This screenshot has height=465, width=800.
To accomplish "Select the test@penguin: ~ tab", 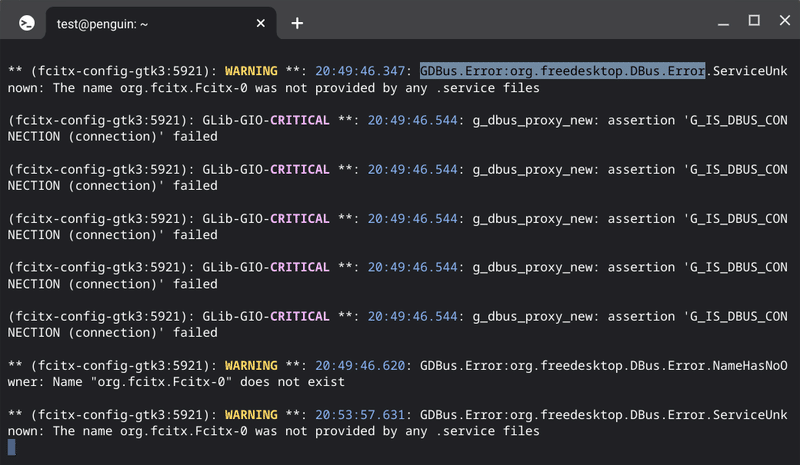I will coord(161,23).
